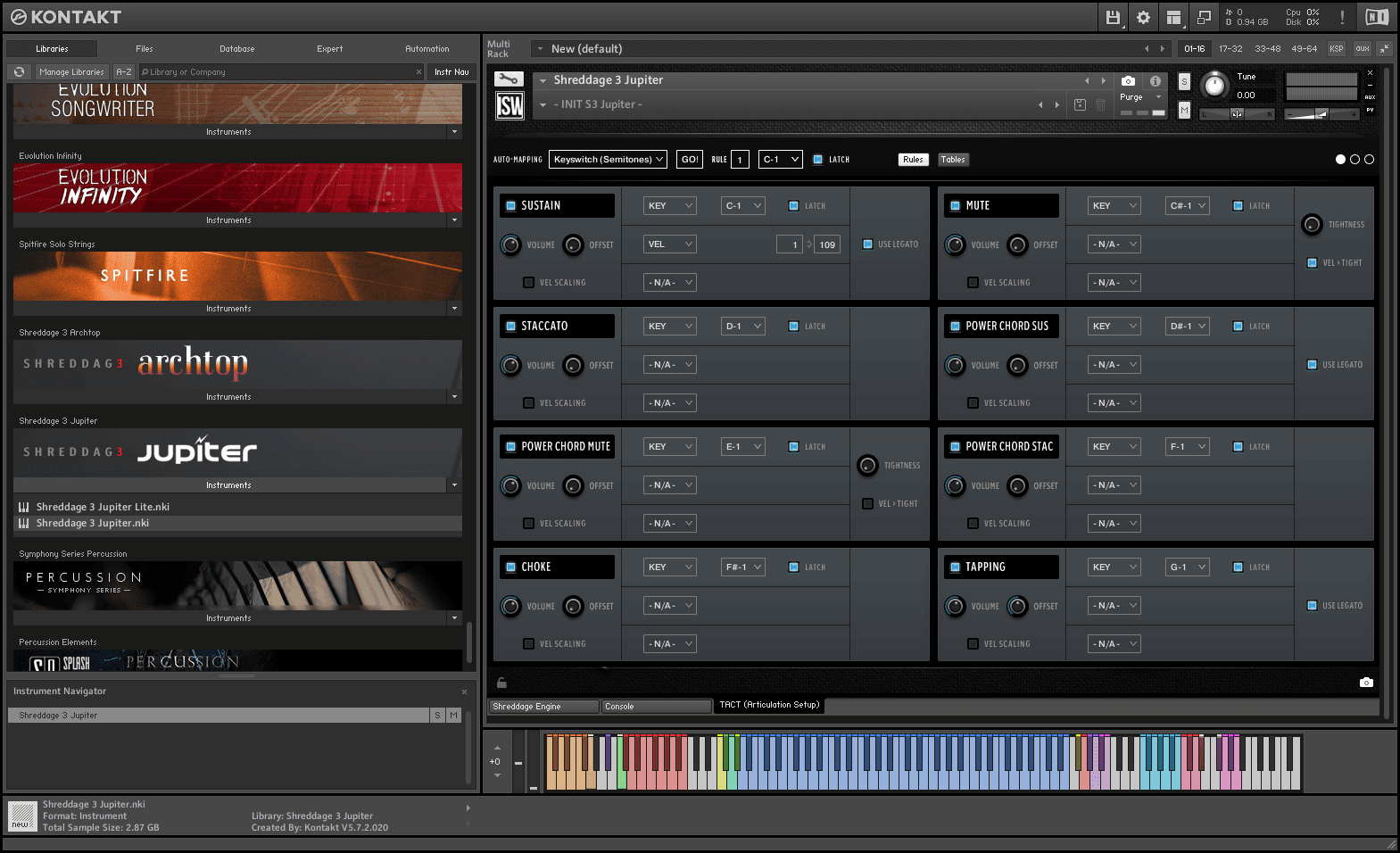Click the GO! auto-mapping button
This screenshot has height=853, width=1400.
(690, 159)
